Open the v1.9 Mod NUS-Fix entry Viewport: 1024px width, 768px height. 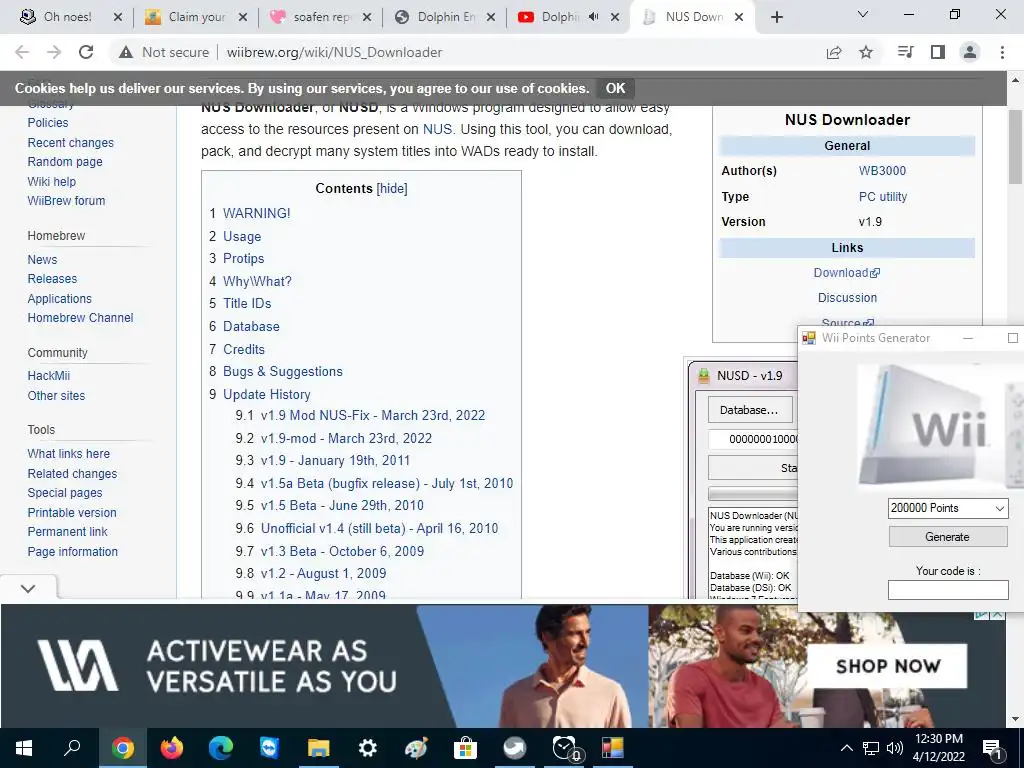point(373,415)
